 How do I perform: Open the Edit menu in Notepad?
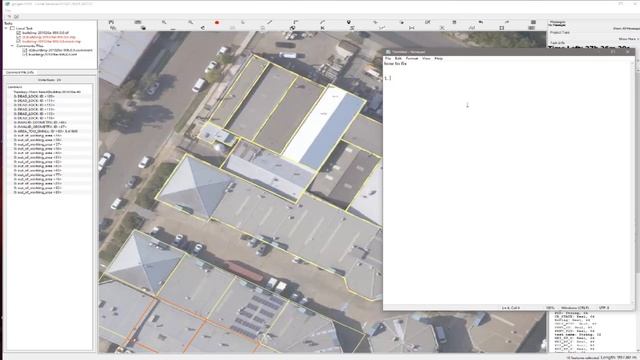[x=398, y=58]
